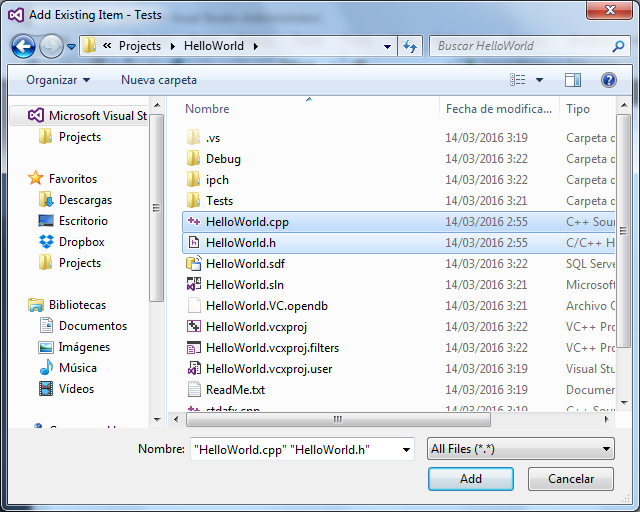The image size is (640, 512).
Task: Click the HelloWorld.vcxproj project icon
Action: [x=194, y=326]
